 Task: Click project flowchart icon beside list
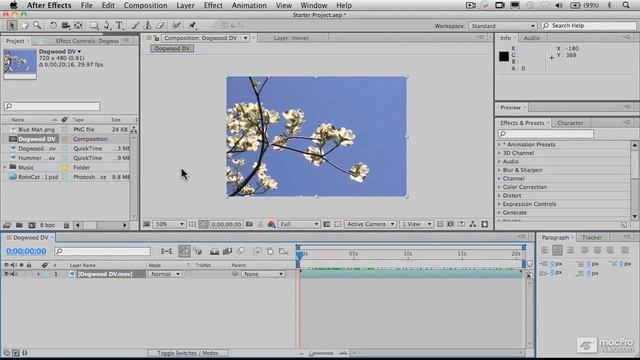134,129
